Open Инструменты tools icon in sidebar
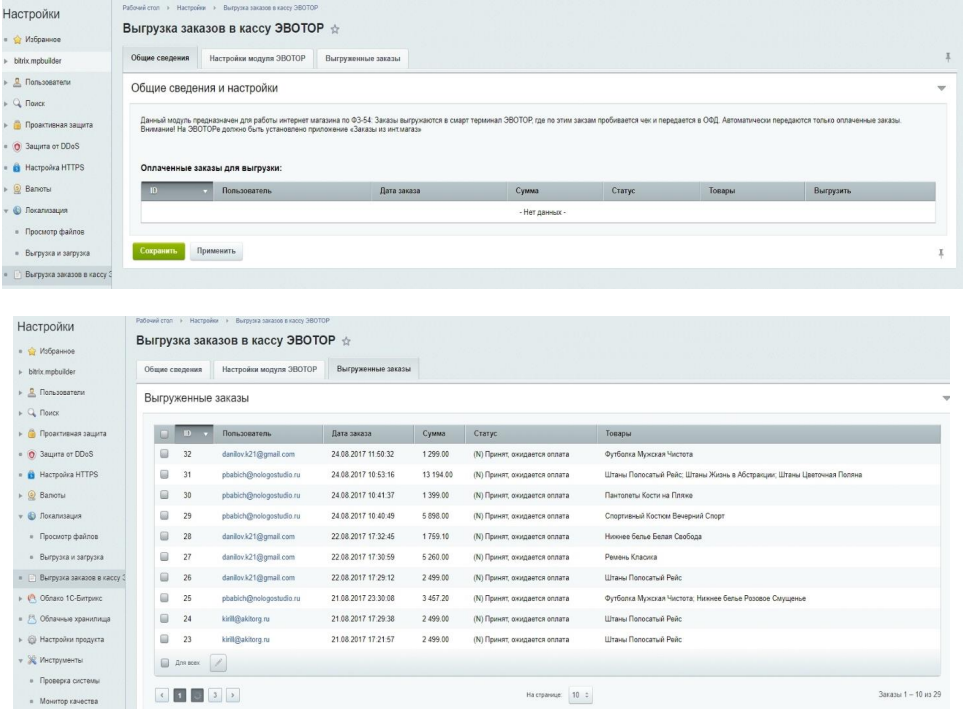 coord(32,660)
